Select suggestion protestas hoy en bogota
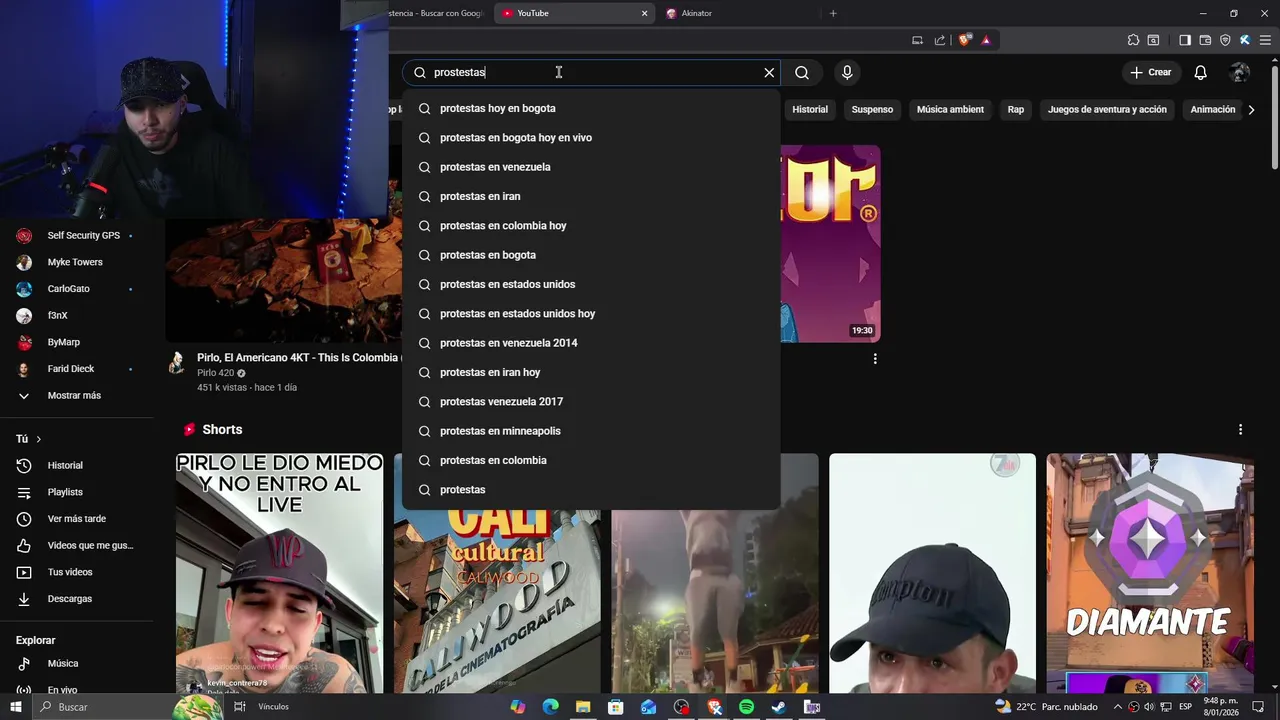 pyautogui.click(x=591, y=108)
